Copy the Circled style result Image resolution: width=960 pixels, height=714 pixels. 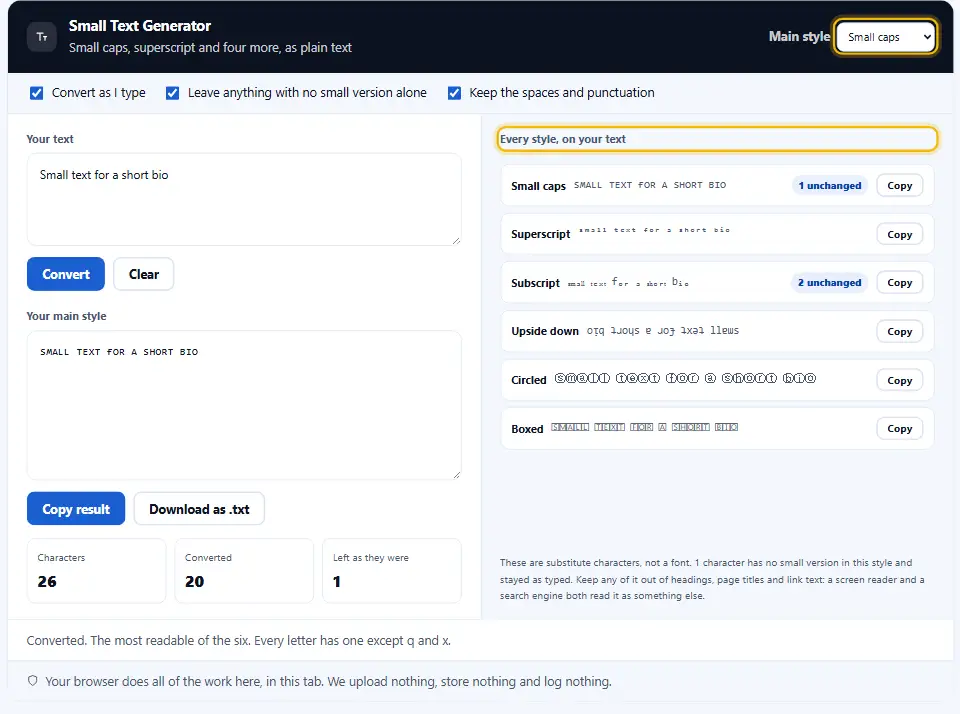tap(899, 380)
